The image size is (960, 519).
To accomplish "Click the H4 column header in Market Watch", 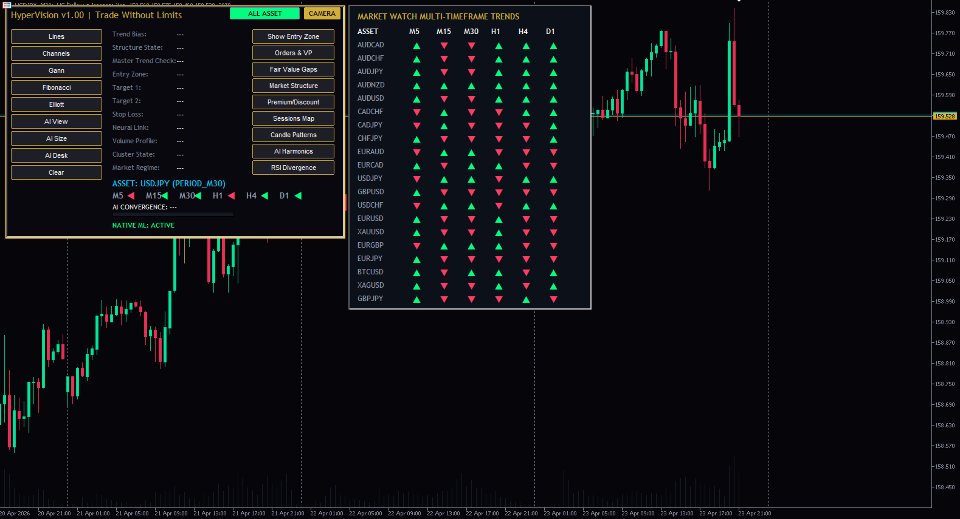I will [x=523, y=31].
